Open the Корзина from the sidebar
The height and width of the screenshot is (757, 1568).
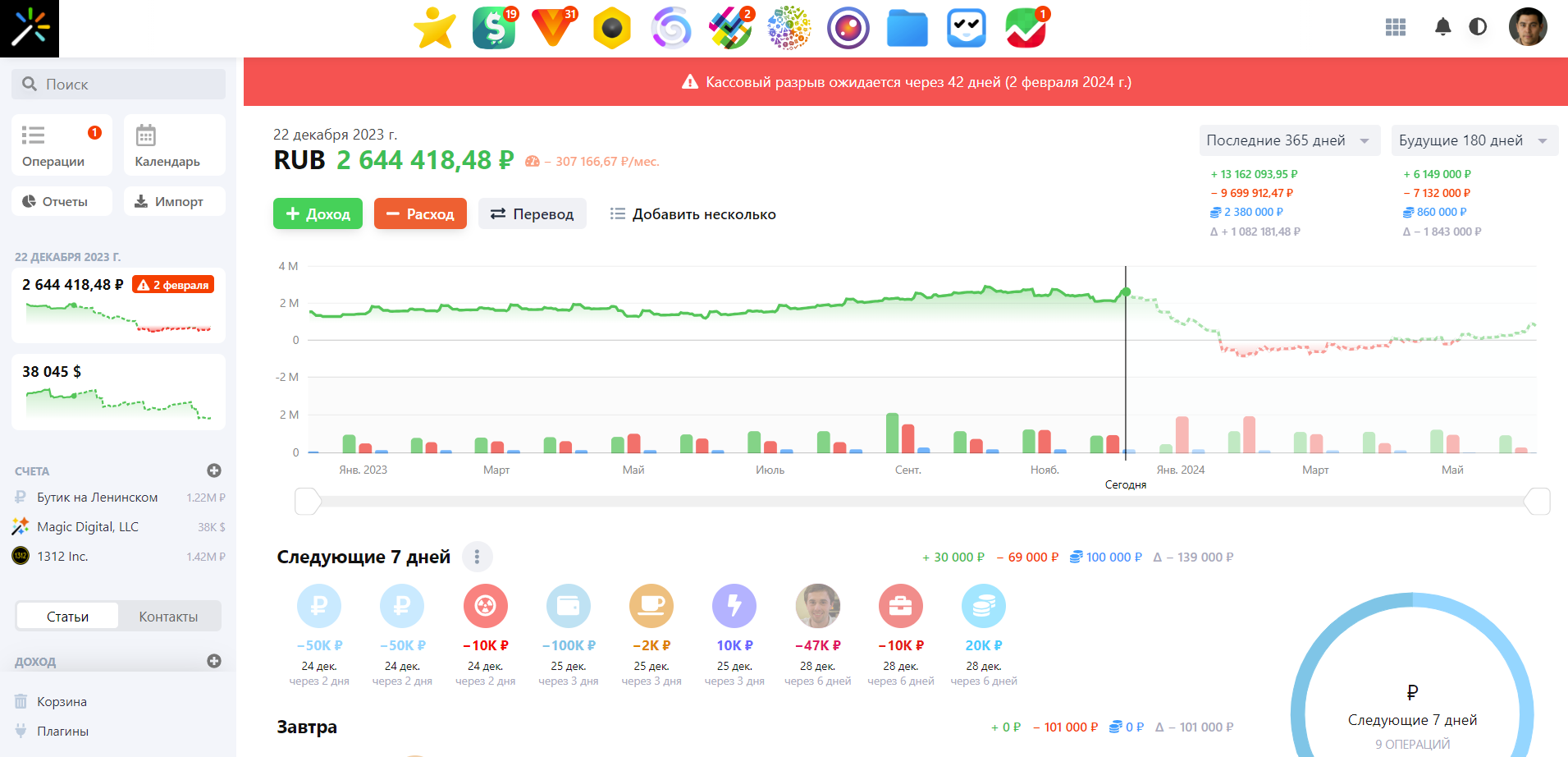[x=61, y=701]
